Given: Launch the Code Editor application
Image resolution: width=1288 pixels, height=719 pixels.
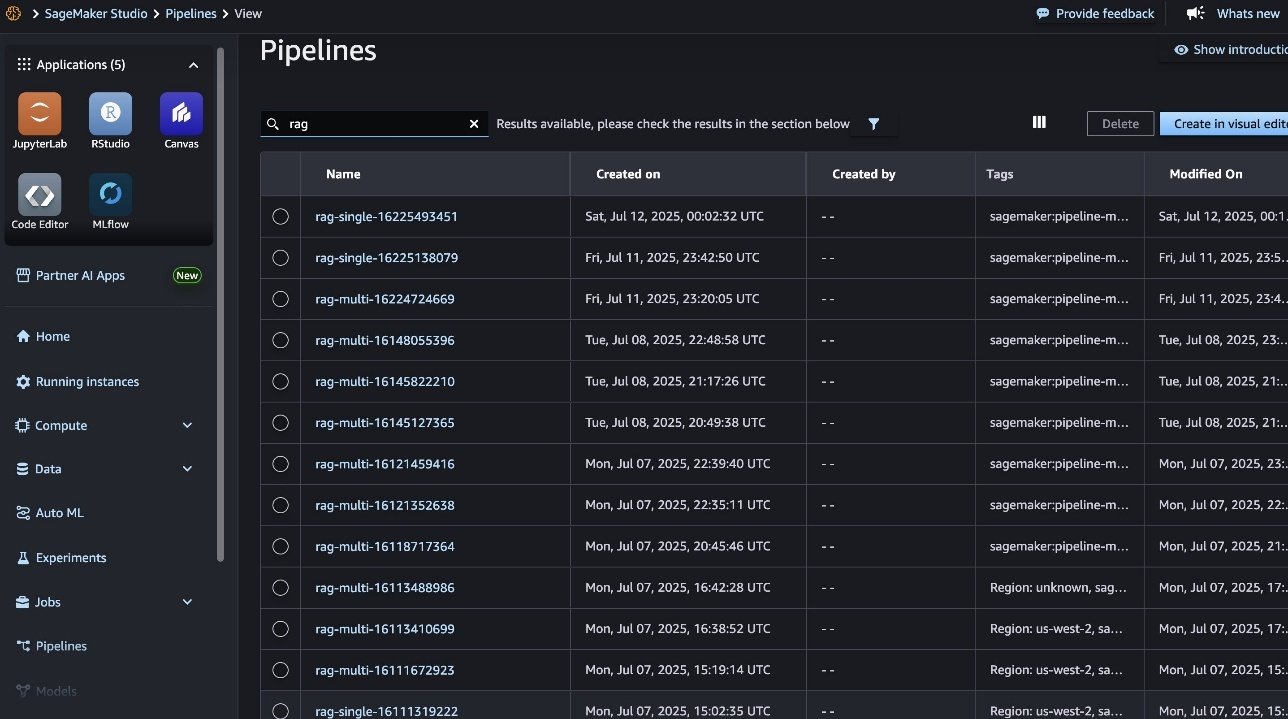Looking at the screenshot, I should pyautogui.click(x=40, y=195).
